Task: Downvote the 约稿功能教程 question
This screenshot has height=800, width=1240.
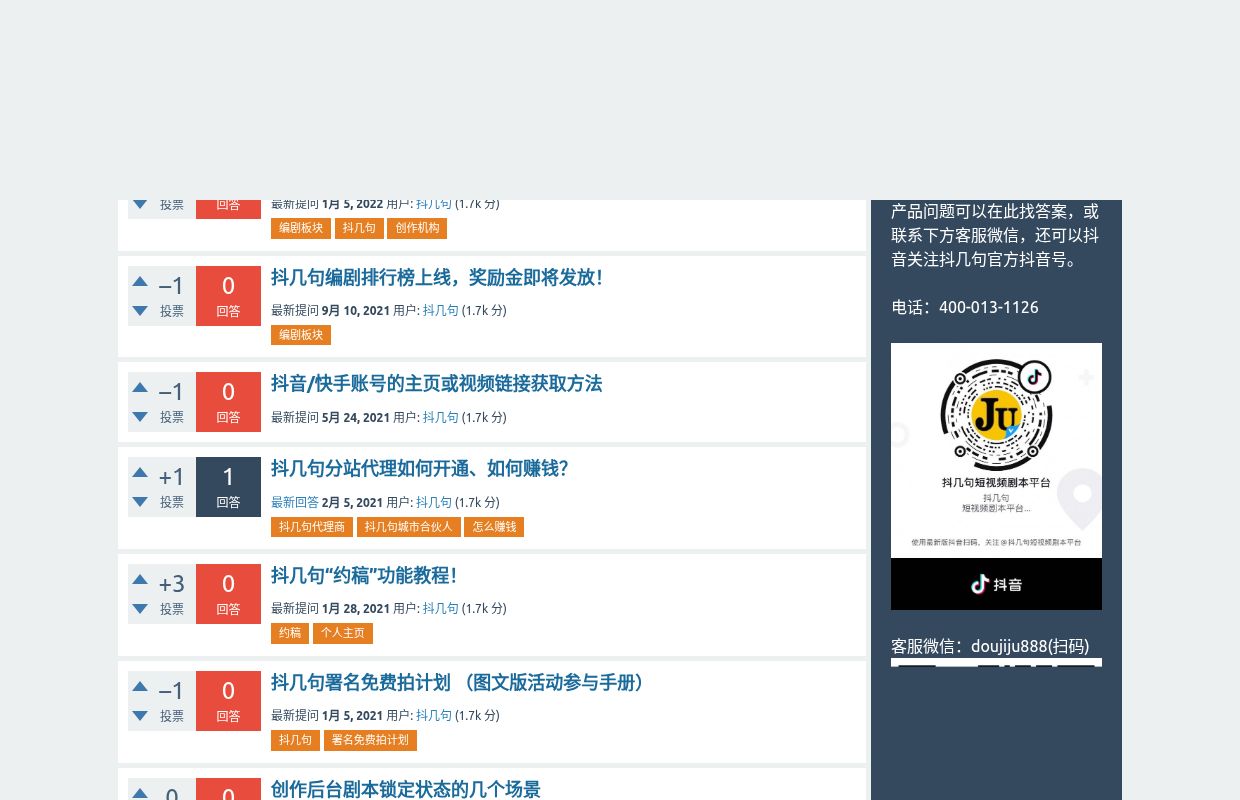Action: 140,609
